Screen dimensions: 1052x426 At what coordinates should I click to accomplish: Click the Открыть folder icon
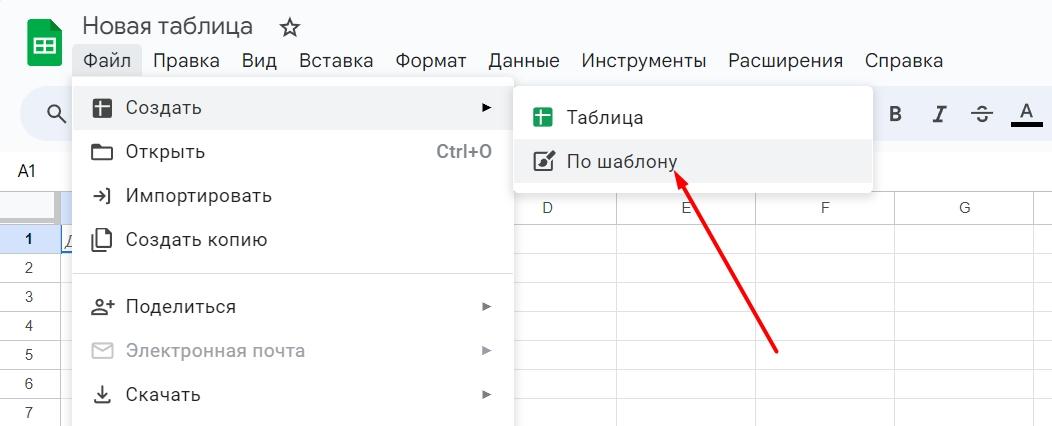click(102, 152)
